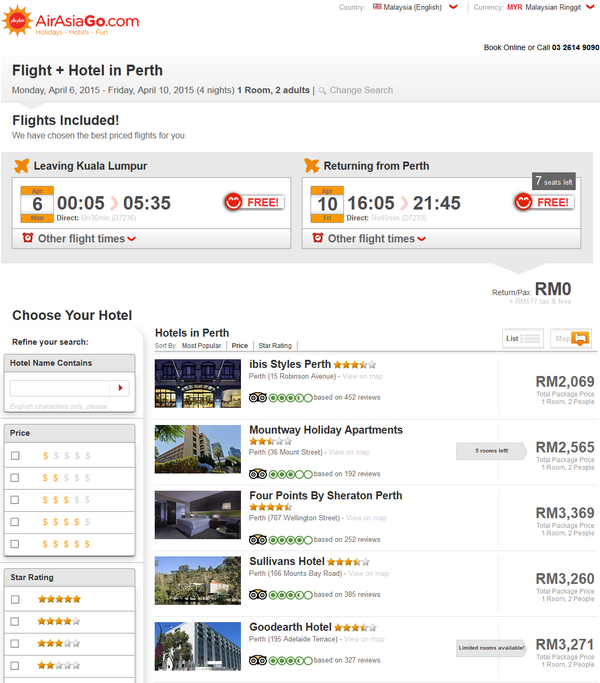Click the TripAdvisor owl icon for Sullivans Hotel
The image size is (600, 683).
[258, 595]
